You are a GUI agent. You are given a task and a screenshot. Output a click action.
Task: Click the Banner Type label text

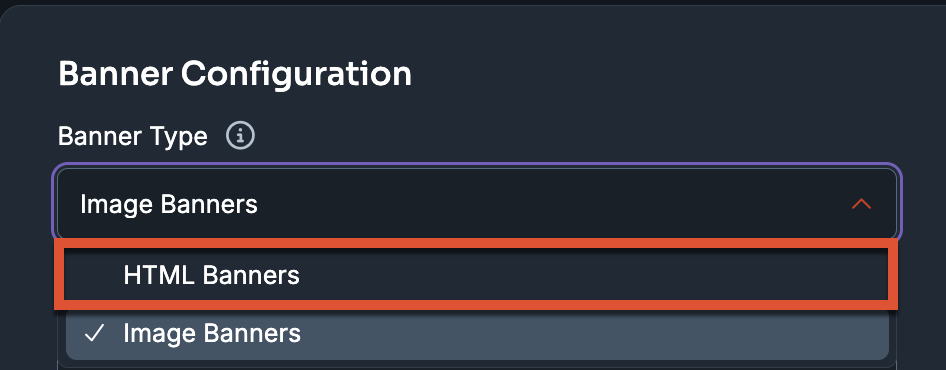coord(133,137)
